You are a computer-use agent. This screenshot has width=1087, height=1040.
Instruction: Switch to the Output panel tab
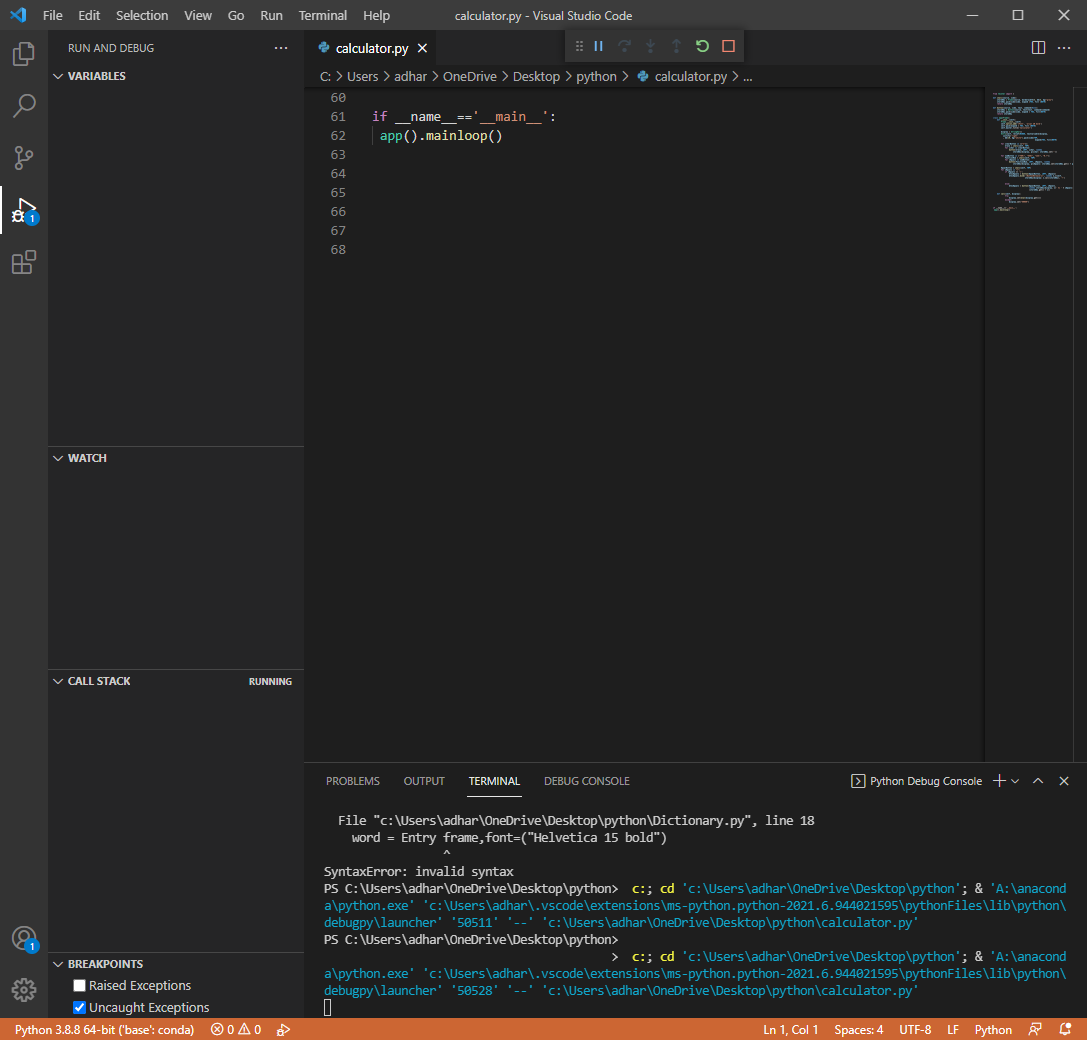click(424, 781)
